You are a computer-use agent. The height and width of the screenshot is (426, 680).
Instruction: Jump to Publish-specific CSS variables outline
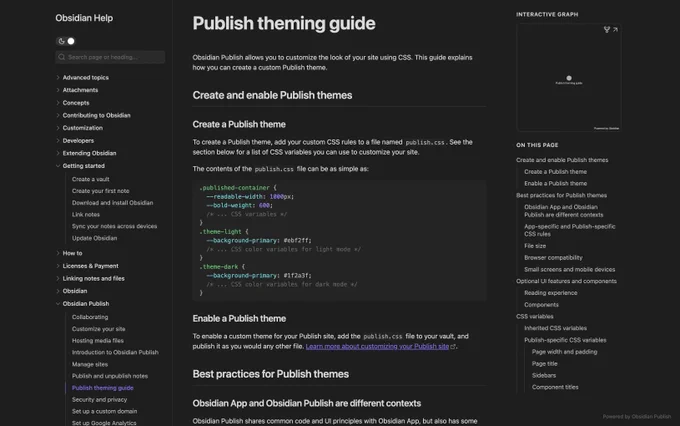click(x=565, y=340)
